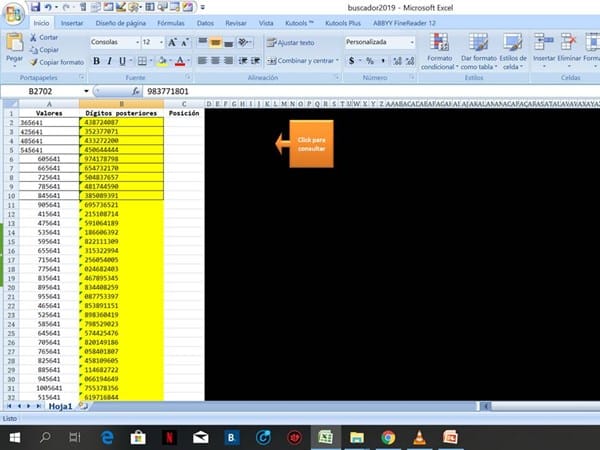The image size is (600, 450).
Task: Open Formato condicional menu
Action: [439, 51]
